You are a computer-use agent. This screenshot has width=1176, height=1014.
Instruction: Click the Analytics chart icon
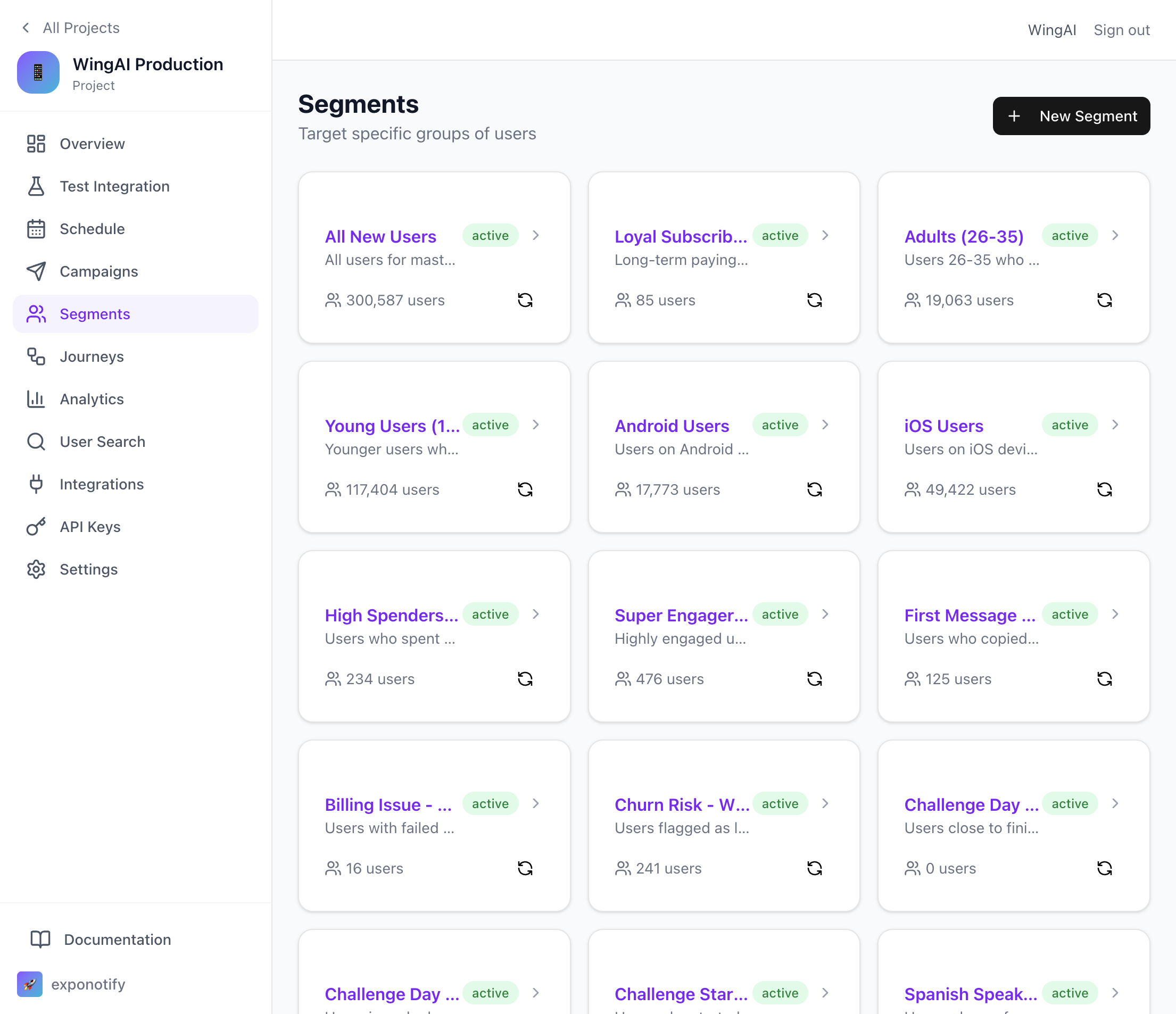click(36, 399)
